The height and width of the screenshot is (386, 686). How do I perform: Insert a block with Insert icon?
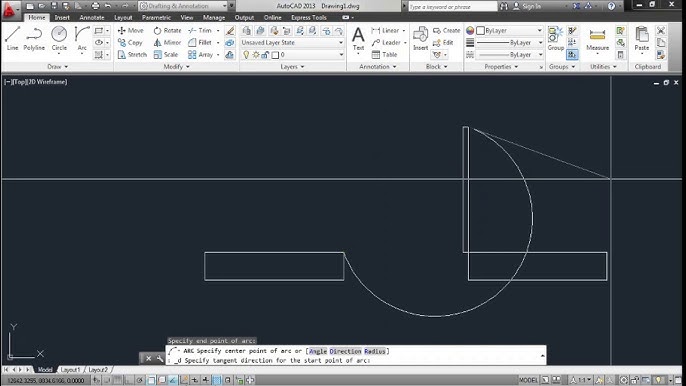420,39
